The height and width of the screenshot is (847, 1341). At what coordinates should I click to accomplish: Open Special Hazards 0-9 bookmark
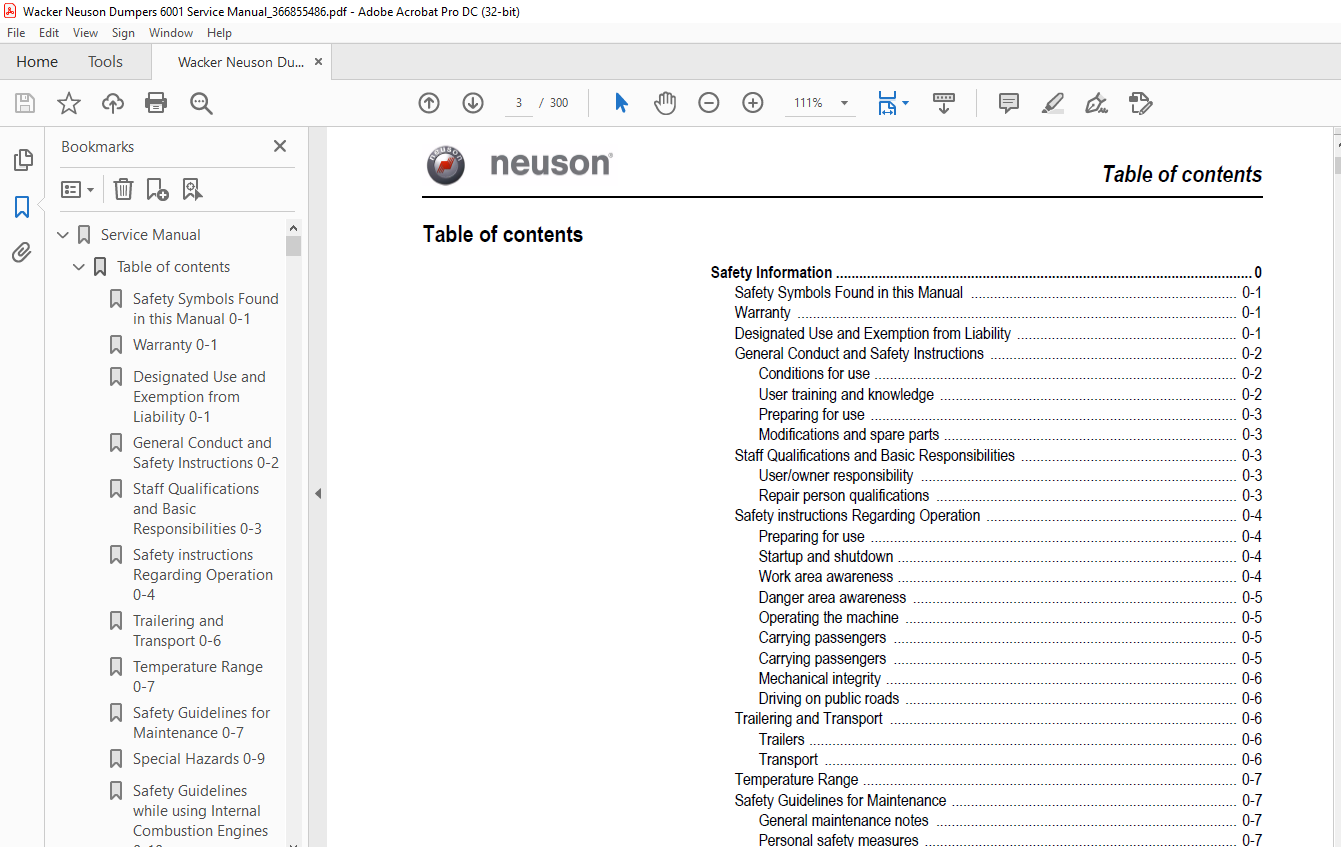[x=199, y=759]
